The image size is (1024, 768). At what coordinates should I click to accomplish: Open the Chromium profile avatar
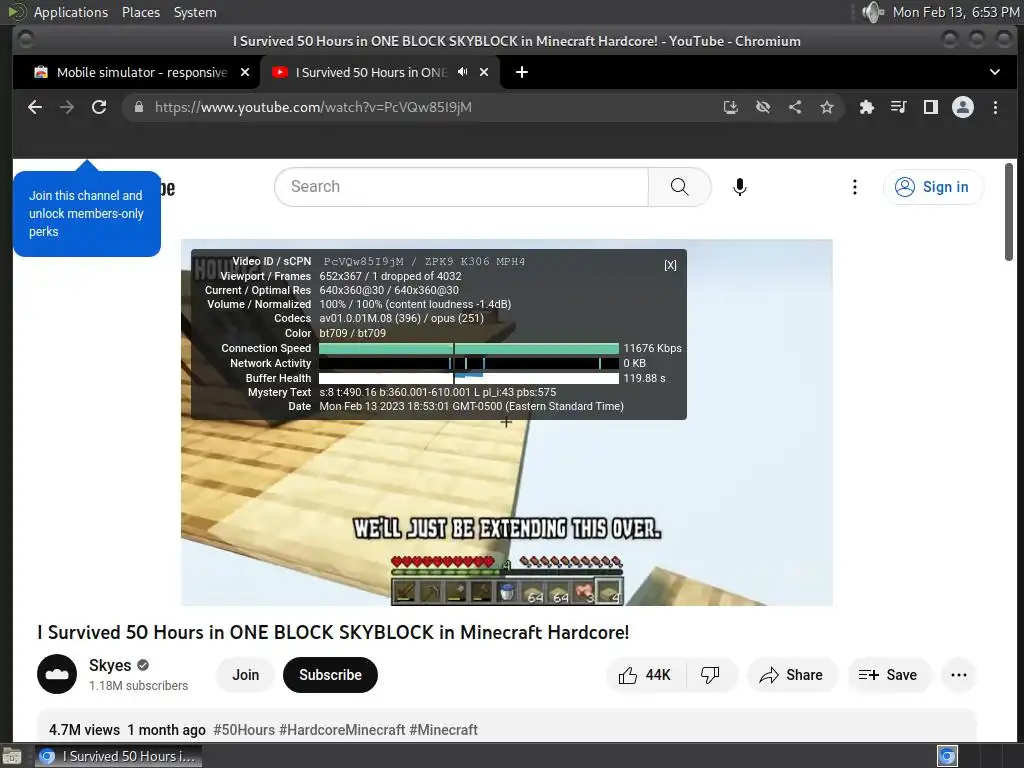(963, 107)
